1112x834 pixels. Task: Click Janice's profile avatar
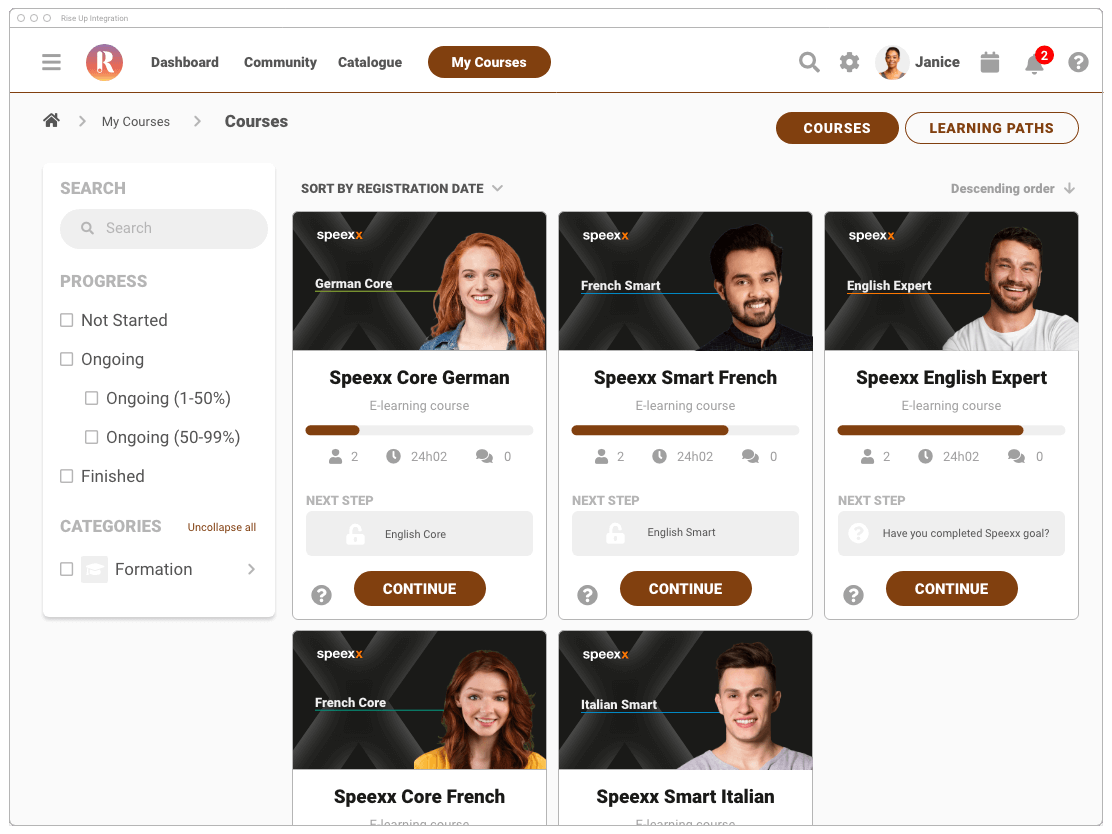tap(892, 62)
